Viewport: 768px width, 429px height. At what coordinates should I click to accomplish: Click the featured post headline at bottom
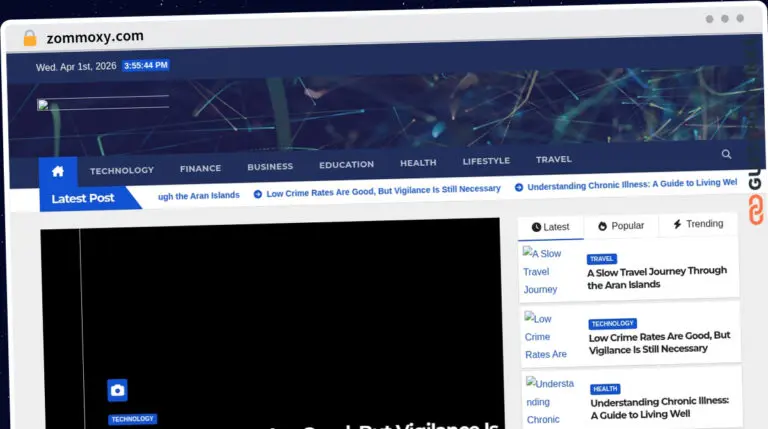(x=382, y=425)
